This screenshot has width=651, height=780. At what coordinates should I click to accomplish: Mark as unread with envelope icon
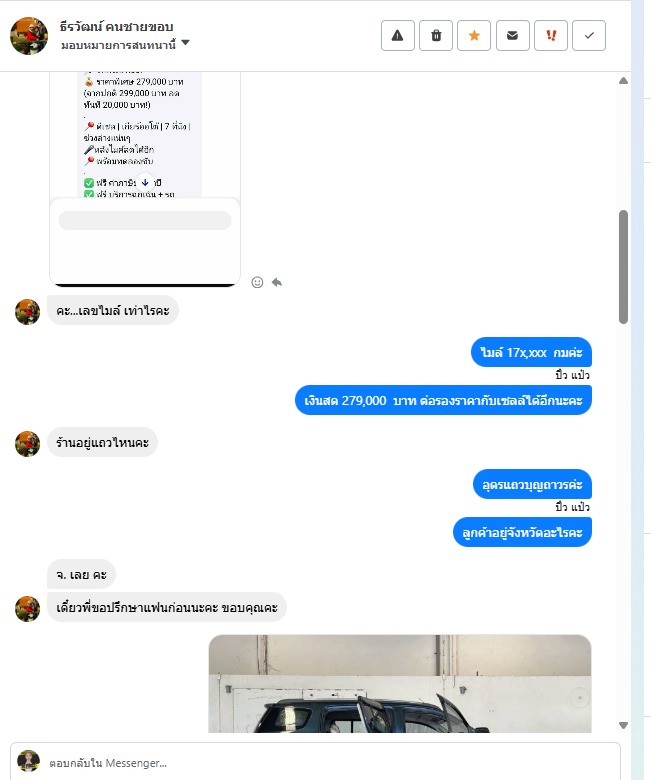[x=512, y=35]
